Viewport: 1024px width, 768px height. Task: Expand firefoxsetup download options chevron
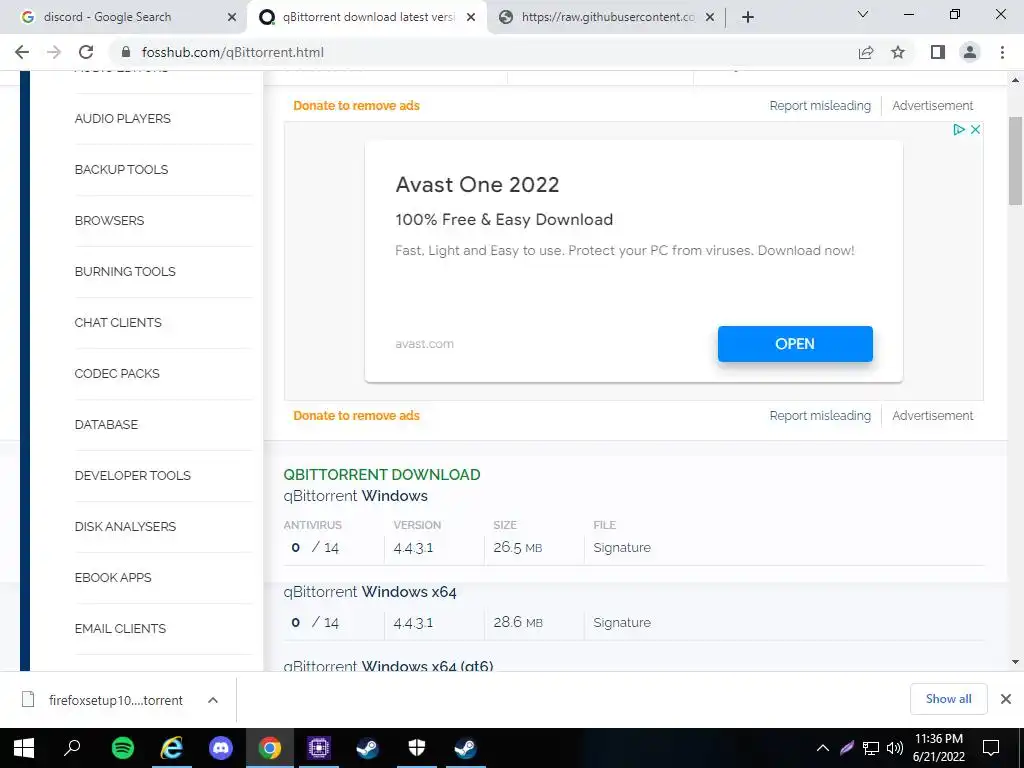pyautogui.click(x=212, y=700)
